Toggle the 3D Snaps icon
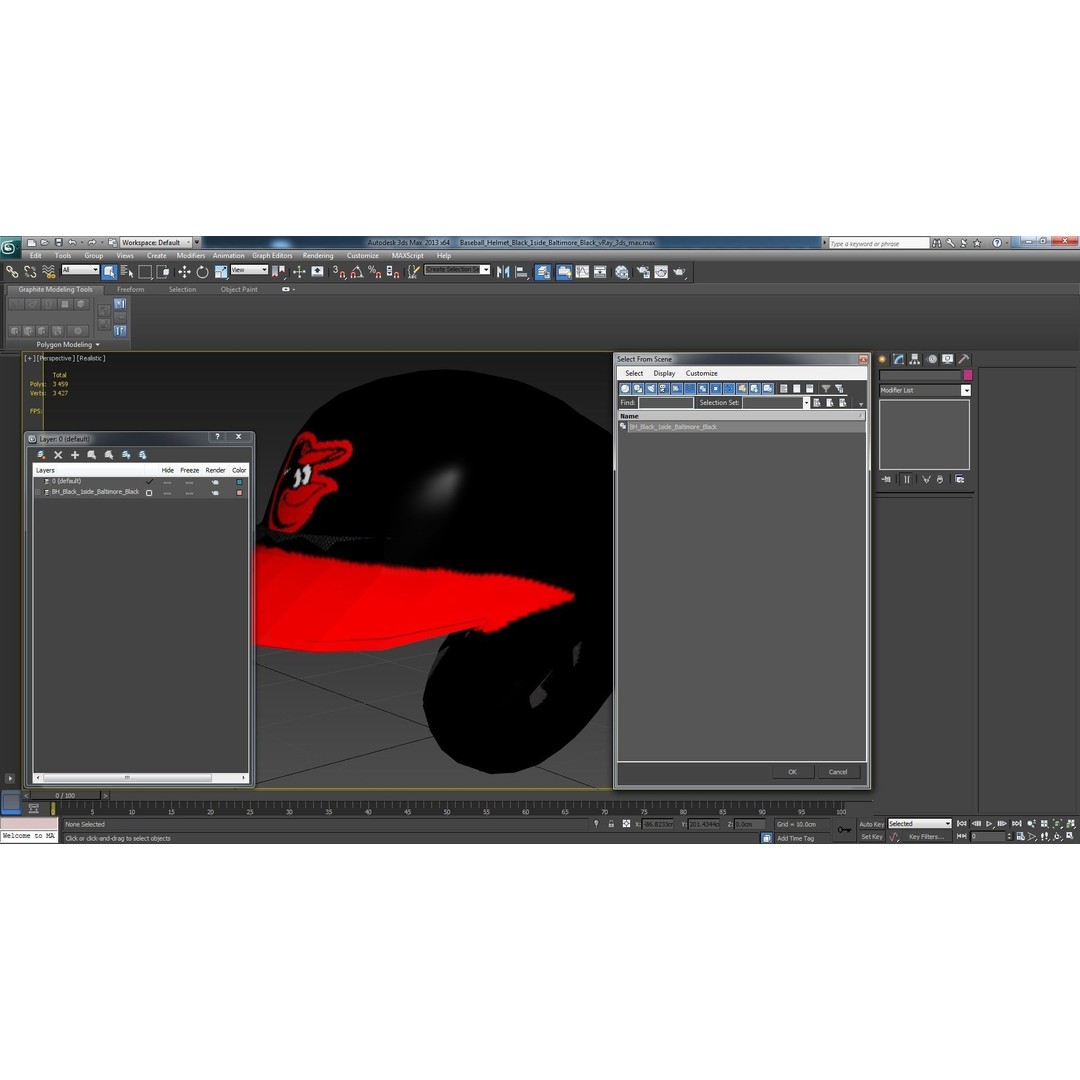The height and width of the screenshot is (1080, 1080). tap(338, 272)
